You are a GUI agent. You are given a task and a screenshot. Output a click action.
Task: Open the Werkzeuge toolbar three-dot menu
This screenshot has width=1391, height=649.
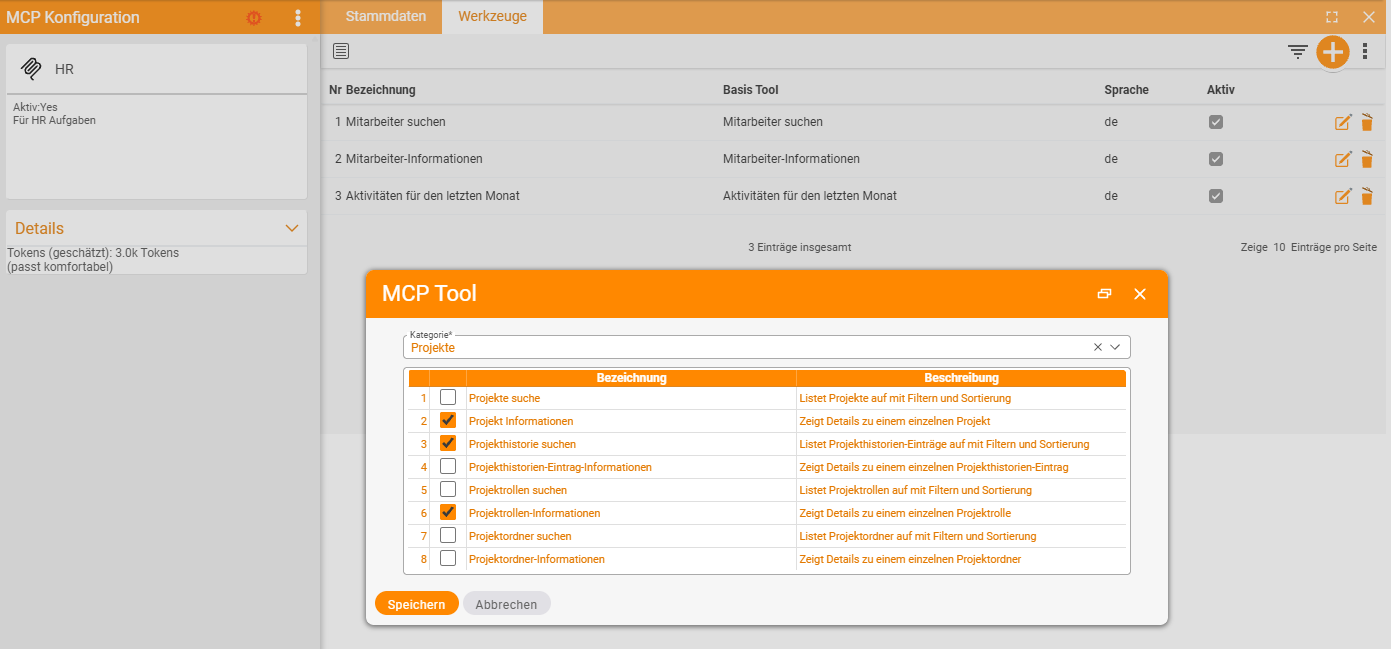pyautogui.click(x=1365, y=52)
